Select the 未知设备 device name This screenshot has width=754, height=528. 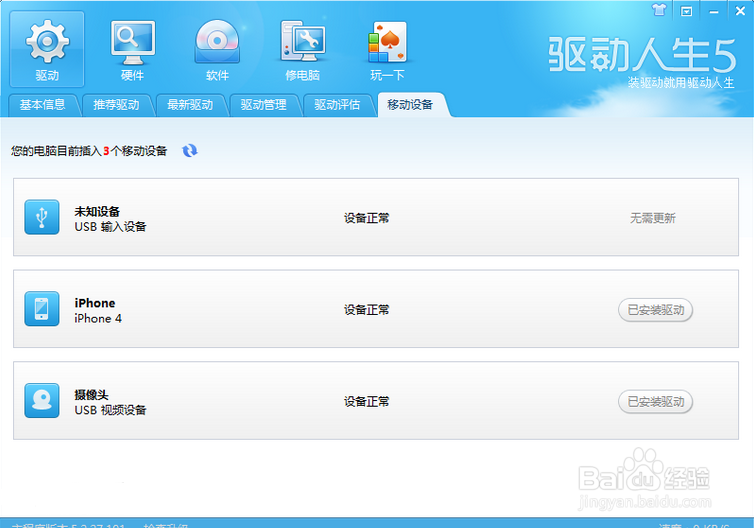97,212
